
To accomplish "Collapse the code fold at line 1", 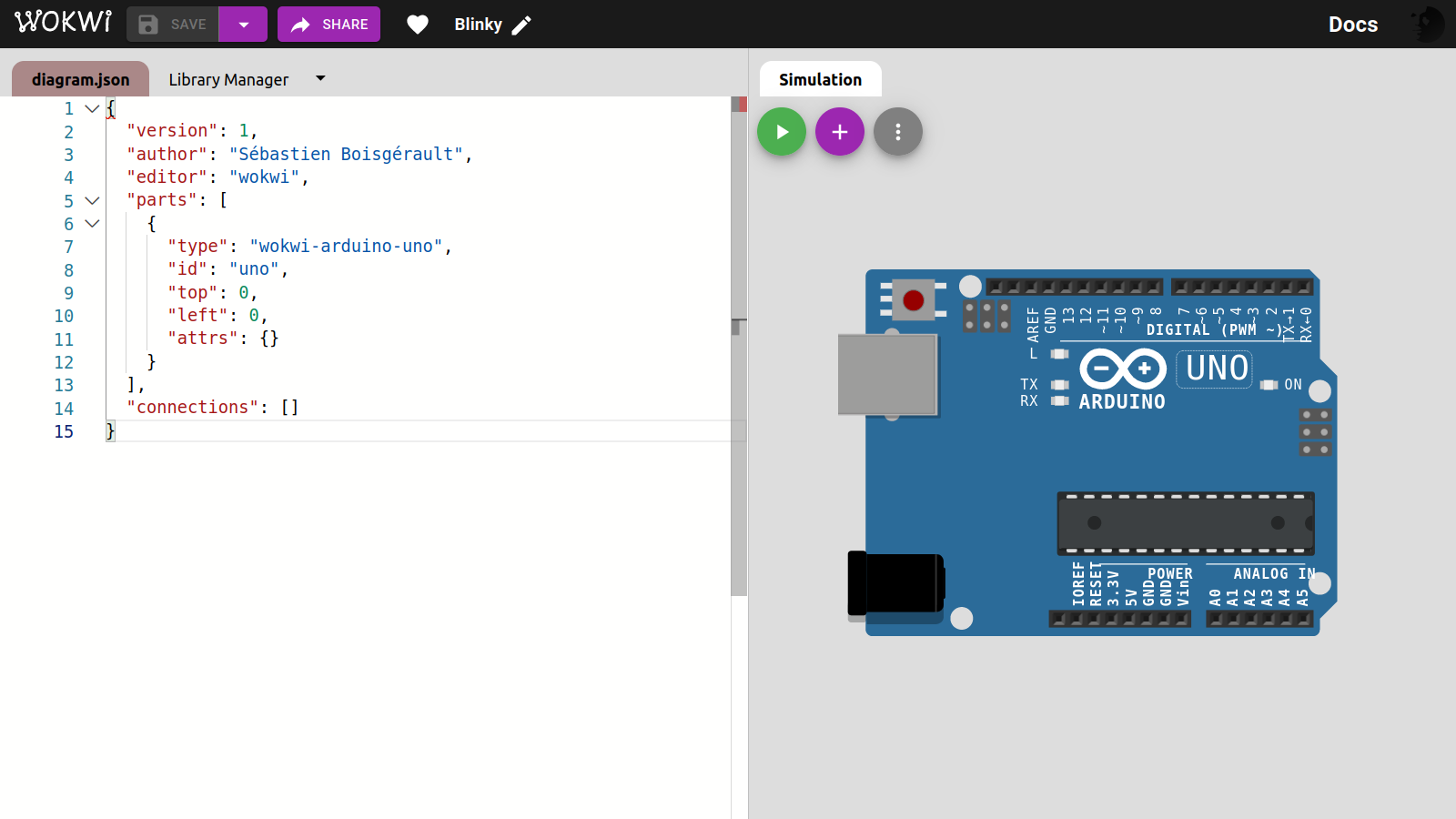I will tap(92, 108).
